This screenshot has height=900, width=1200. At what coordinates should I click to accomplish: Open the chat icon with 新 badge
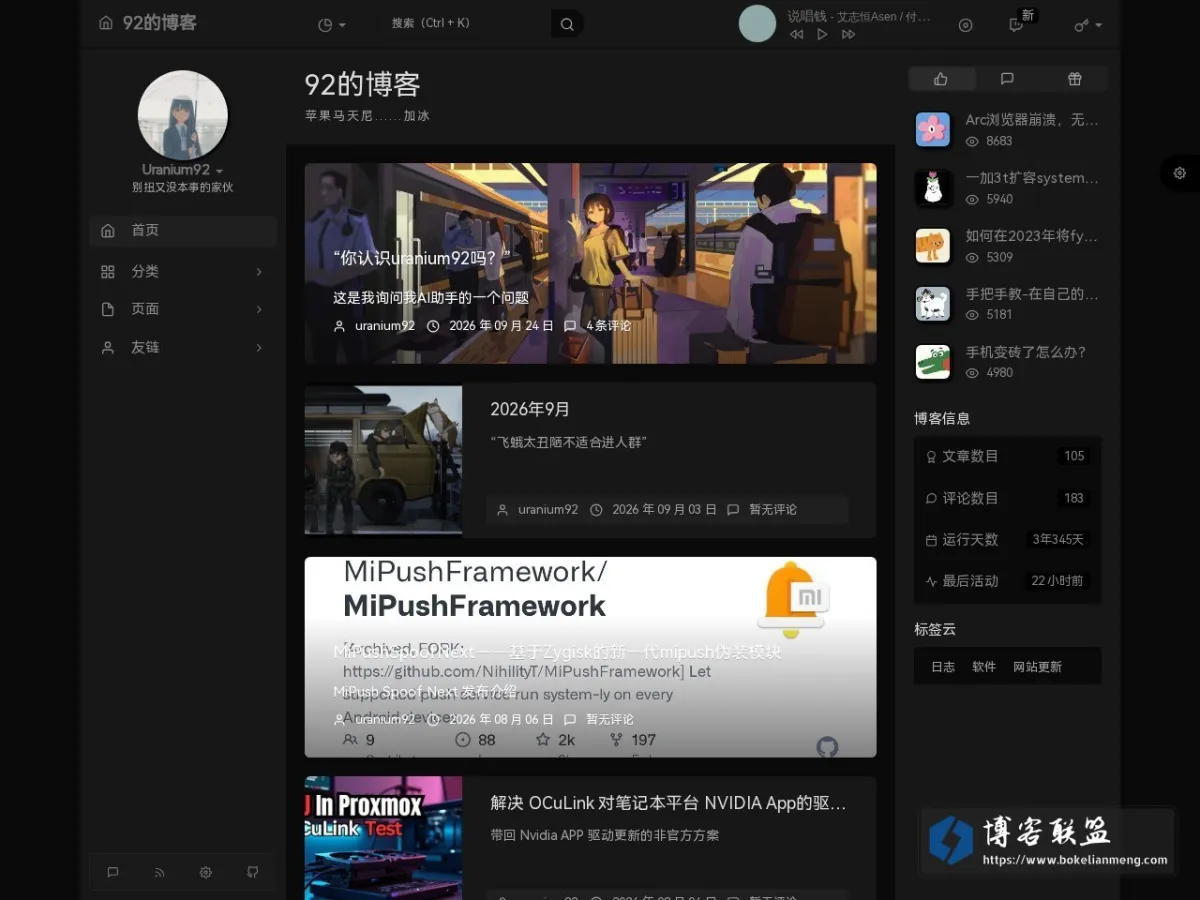(1017, 25)
